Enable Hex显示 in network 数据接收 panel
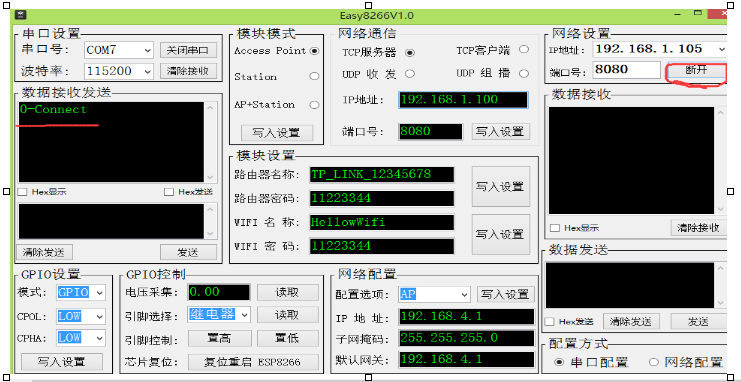741x382 pixels. [555, 228]
